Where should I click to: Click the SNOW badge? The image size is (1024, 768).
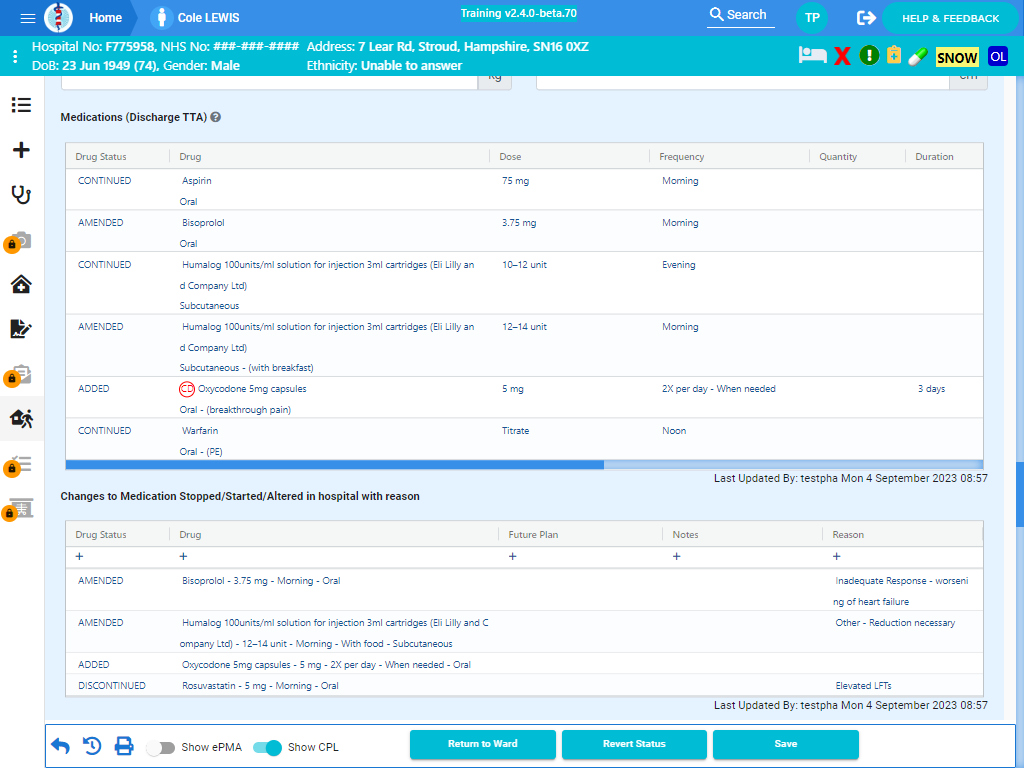point(957,57)
